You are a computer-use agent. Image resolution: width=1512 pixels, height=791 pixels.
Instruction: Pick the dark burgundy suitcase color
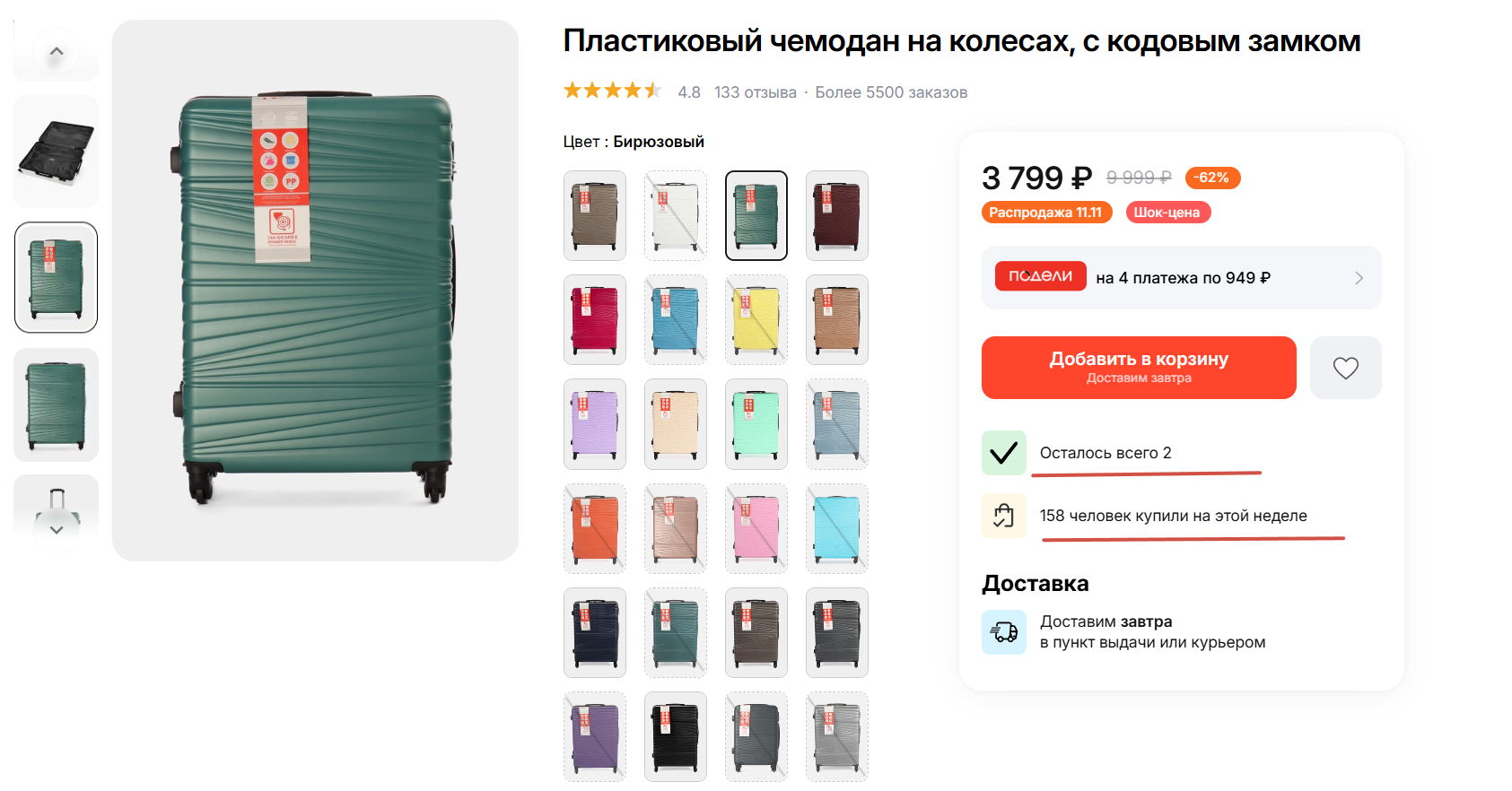click(x=837, y=216)
